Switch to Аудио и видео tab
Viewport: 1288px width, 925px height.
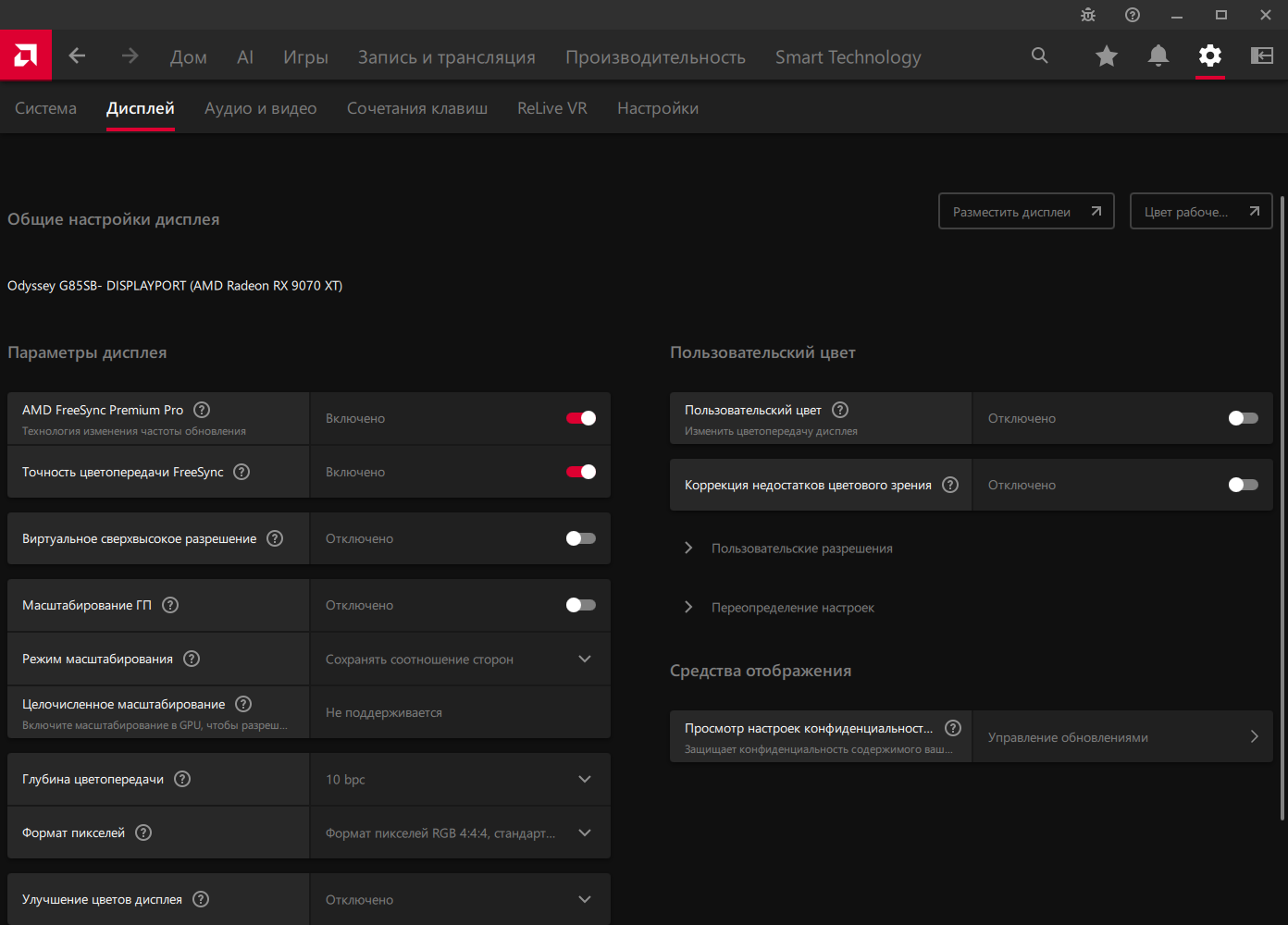tap(261, 108)
